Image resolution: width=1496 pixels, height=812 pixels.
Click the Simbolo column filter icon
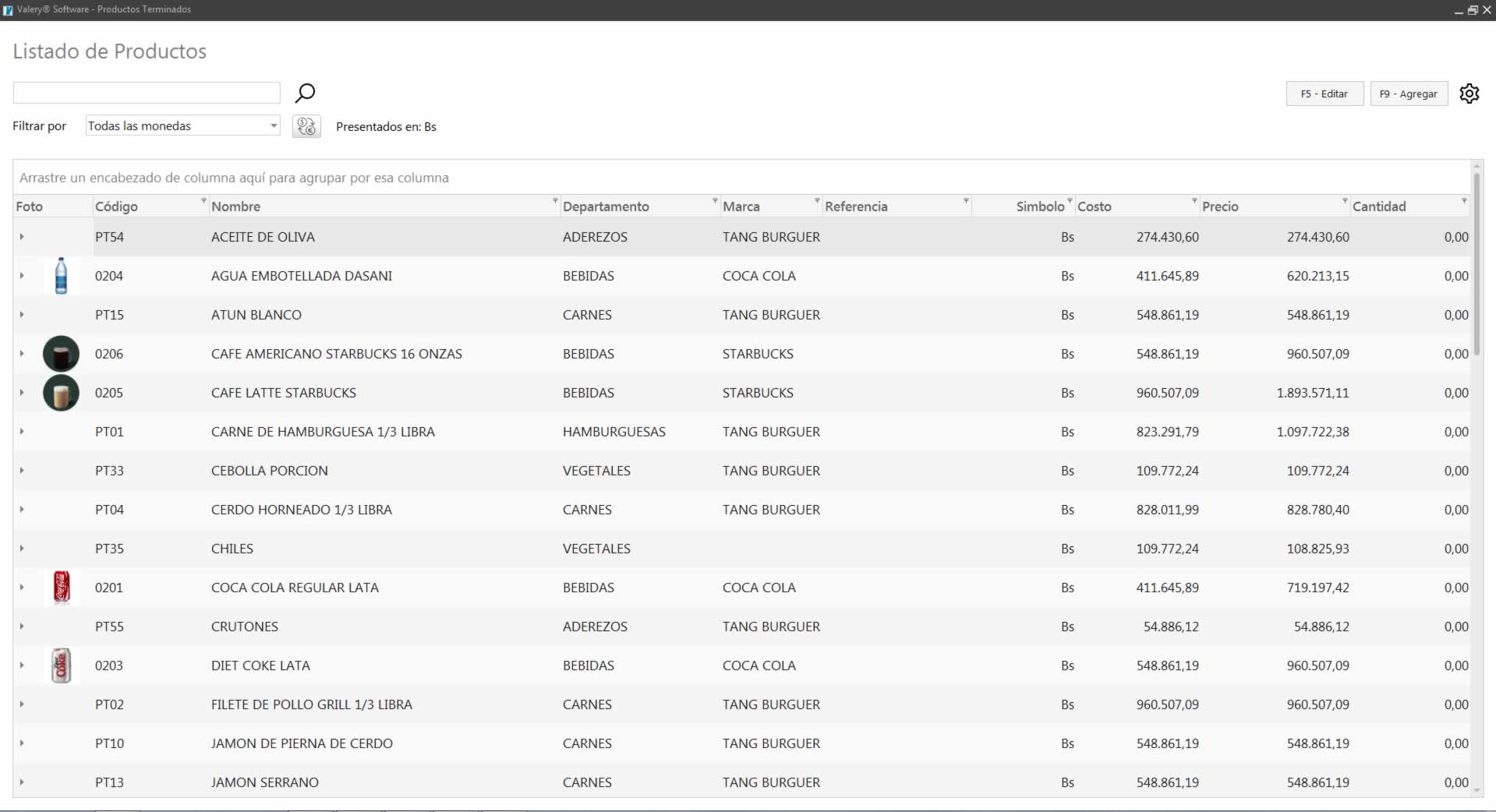[1070, 201]
